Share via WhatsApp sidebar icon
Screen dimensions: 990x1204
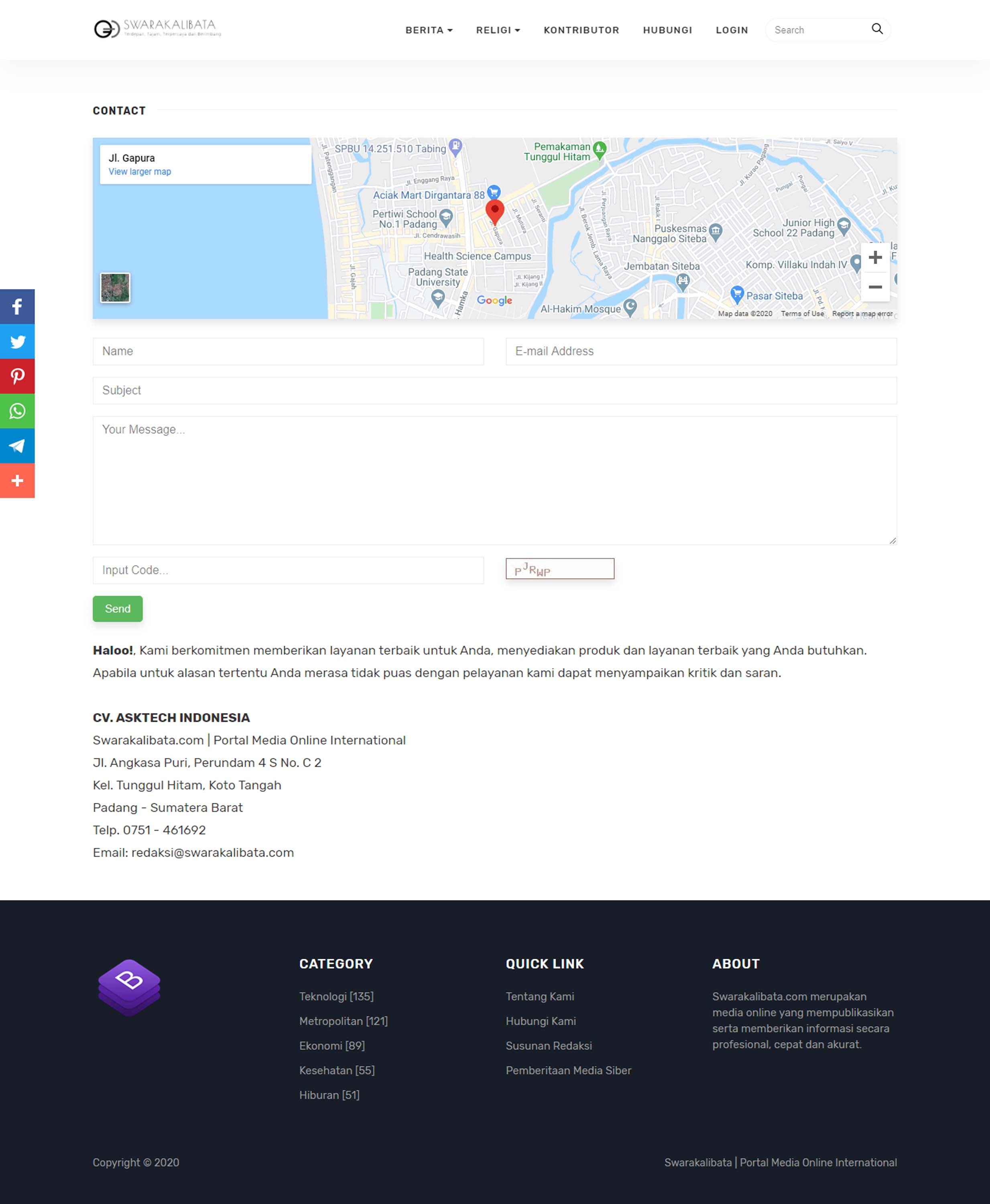tap(17, 411)
